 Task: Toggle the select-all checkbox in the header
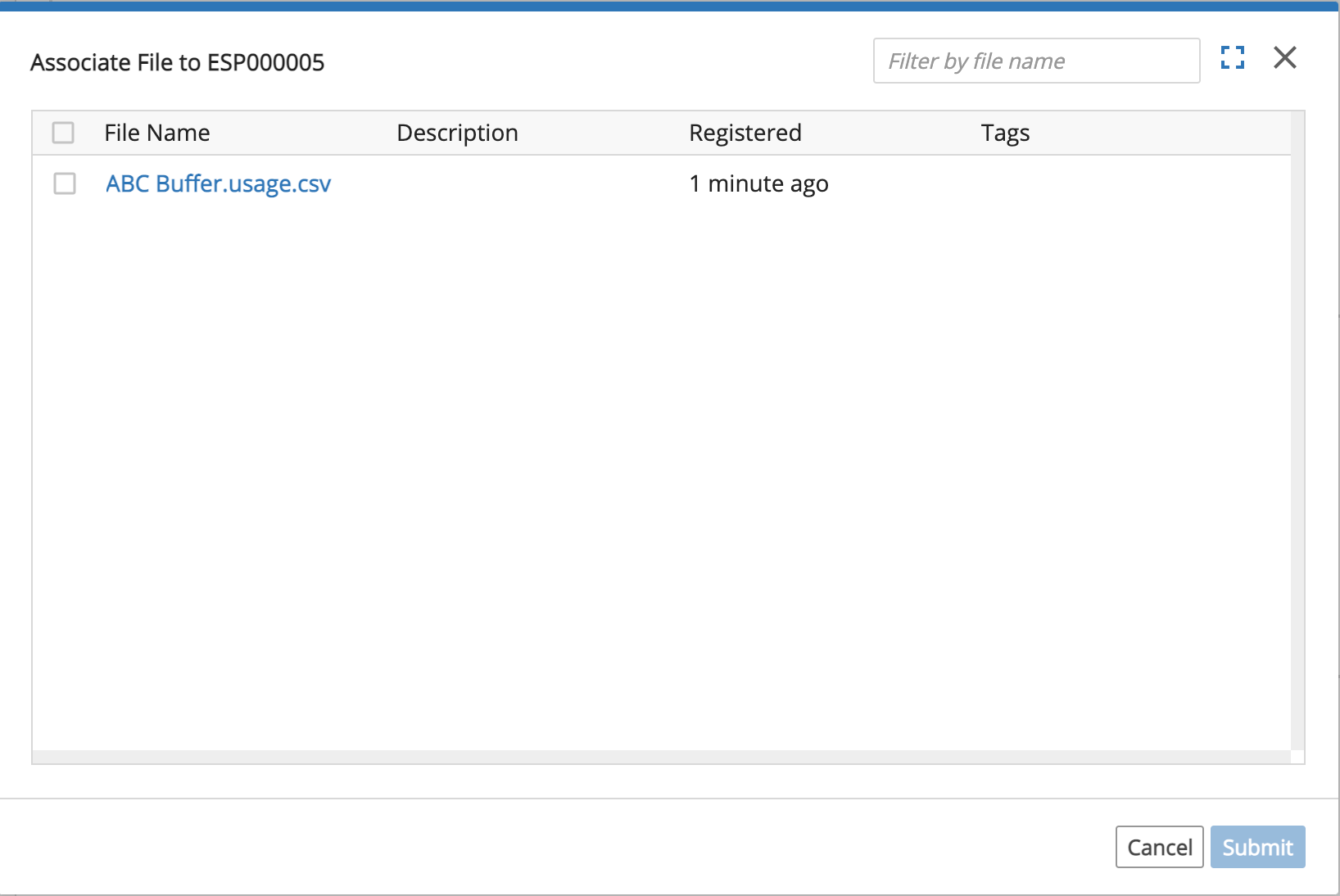click(x=63, y=133)
